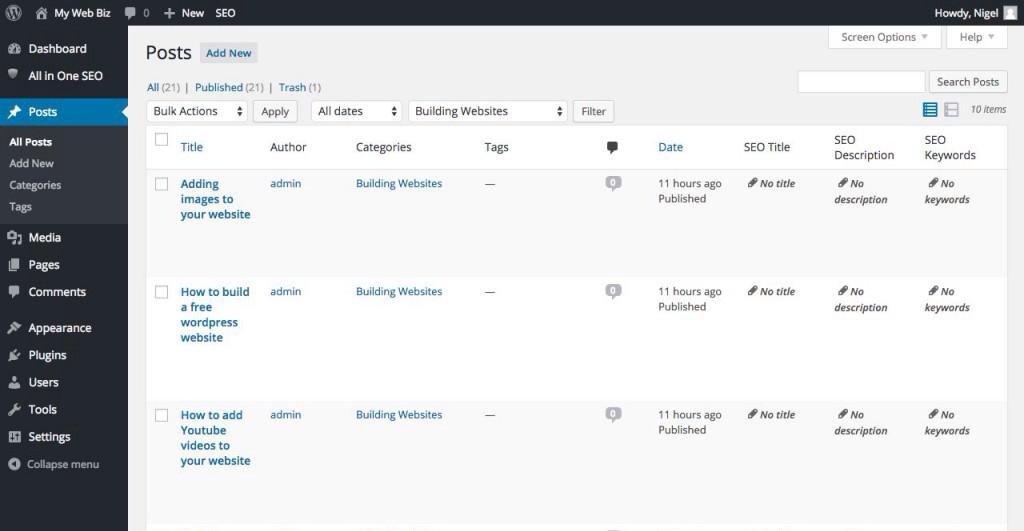Image resolution: width=1024 pixels, height=531 pixels.
Task: Sort by comments column bubble icon
Action: tap(612, 148)
